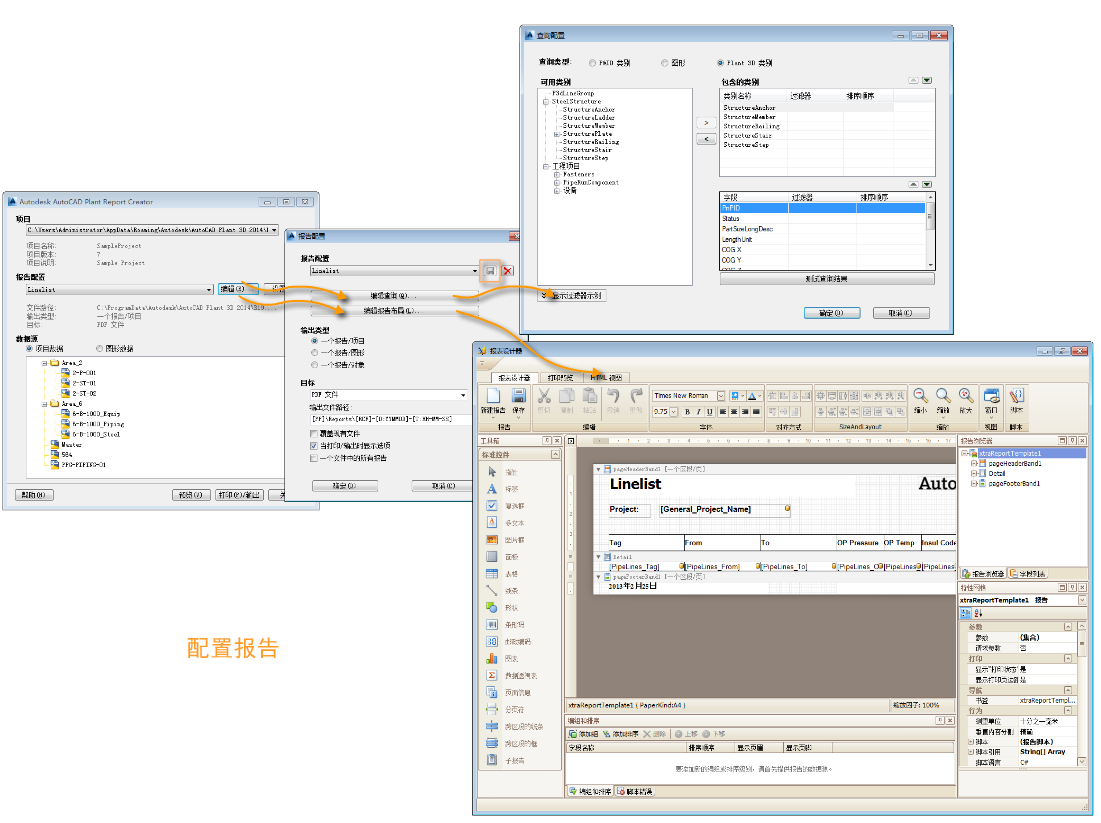1101x823 pixels.
Task: Uncheck show options when printing checkbox
Action: point(314,446)
